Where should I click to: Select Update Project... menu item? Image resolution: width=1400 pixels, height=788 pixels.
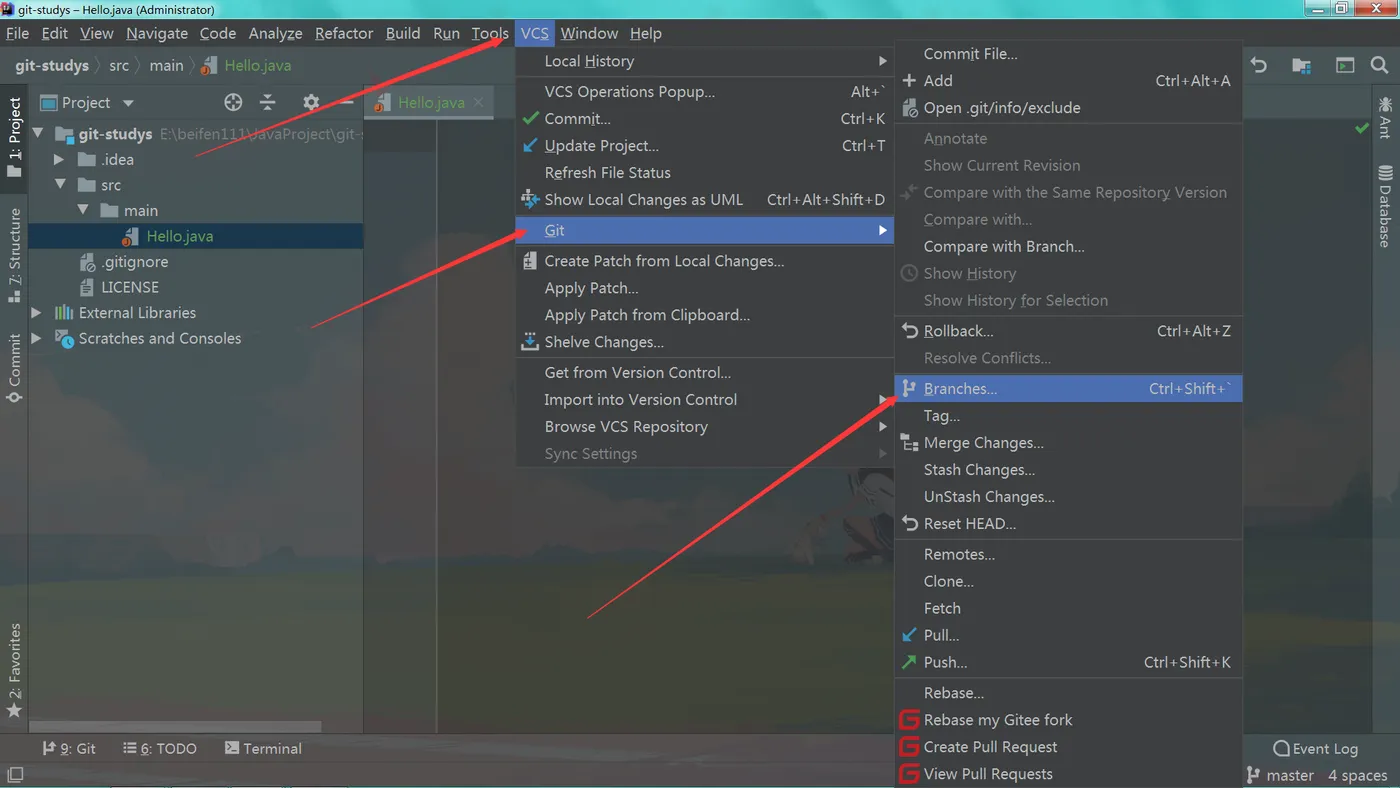(x=704, y=145)
